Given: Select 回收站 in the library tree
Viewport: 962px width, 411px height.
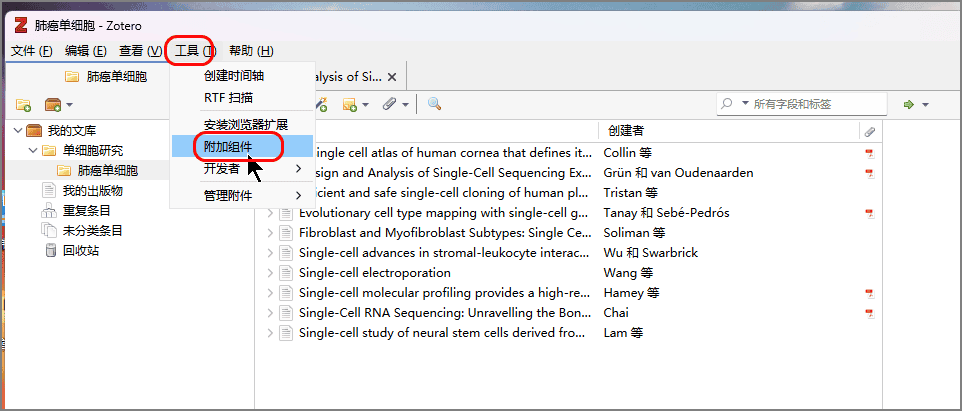Looking at the screenshot, I should pos(80,250).
